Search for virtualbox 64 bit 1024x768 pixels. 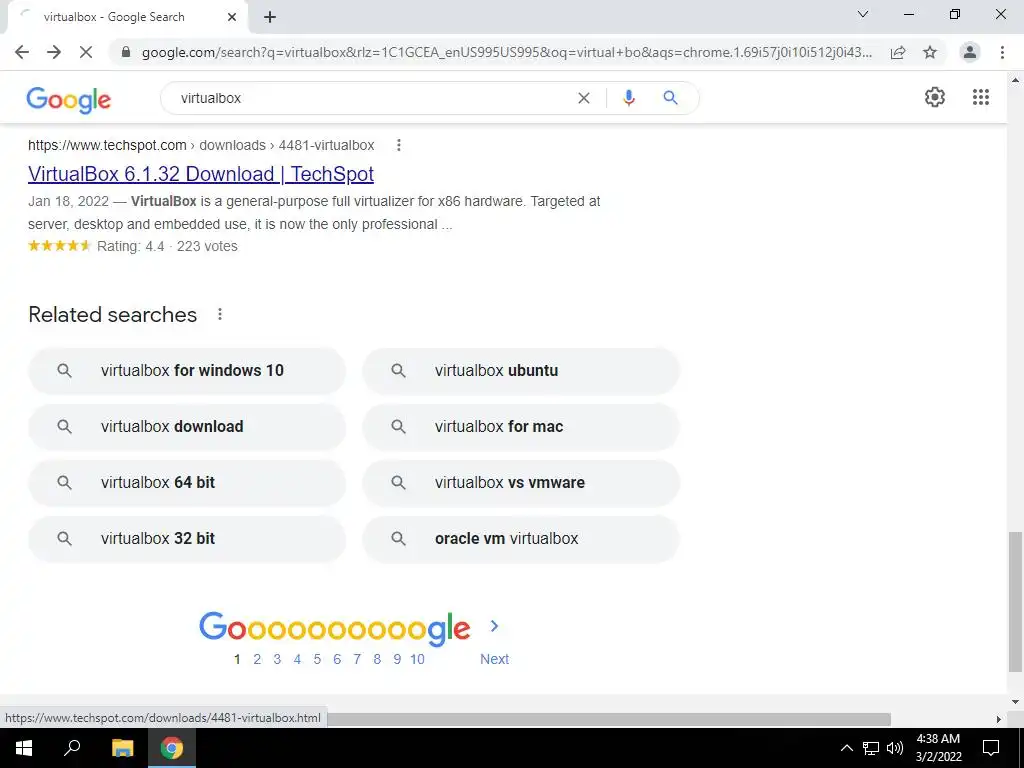pyautogui.click(x=187, y=483)
